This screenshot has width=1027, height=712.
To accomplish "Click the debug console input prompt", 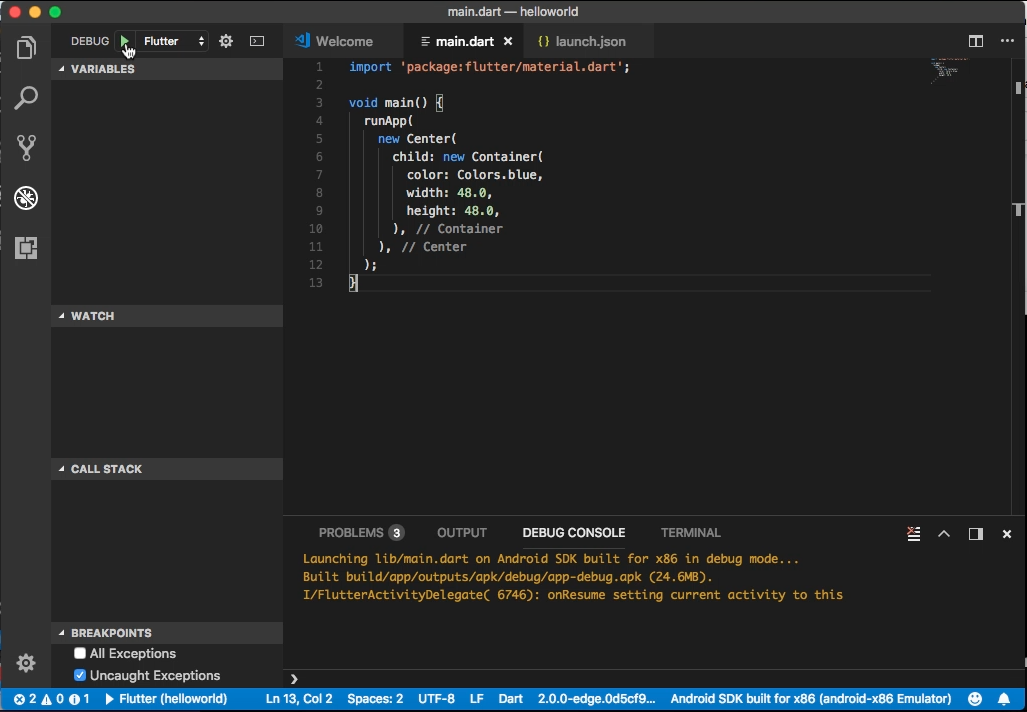I will (655, 679).
